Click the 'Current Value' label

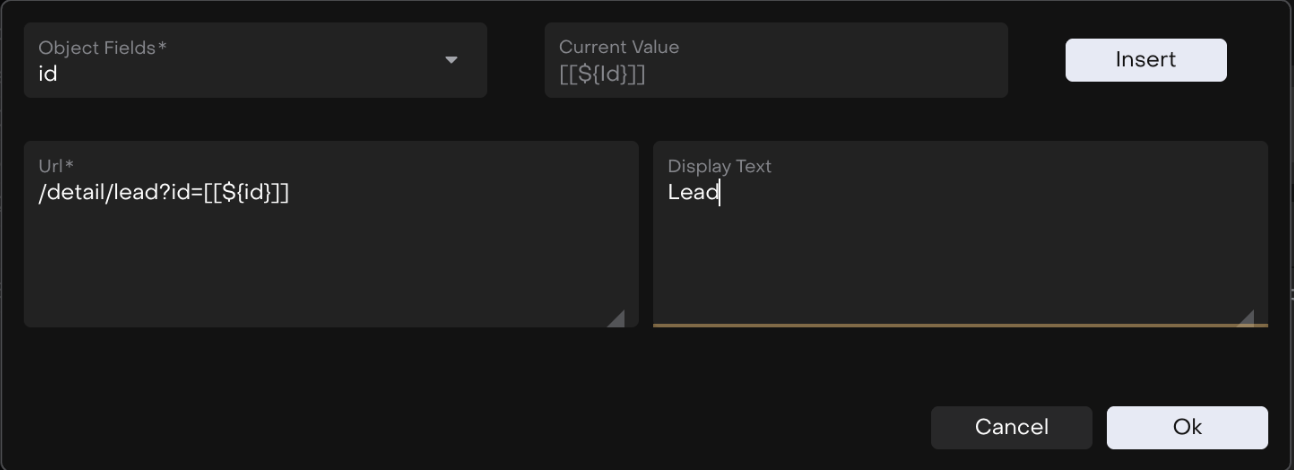coord(618,47)
